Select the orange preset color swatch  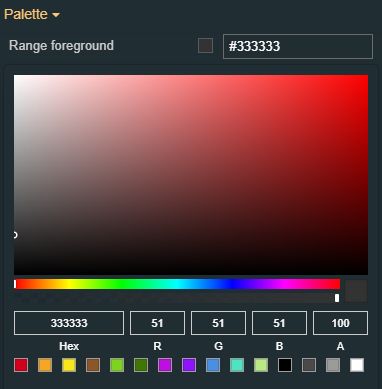[45, 365]
